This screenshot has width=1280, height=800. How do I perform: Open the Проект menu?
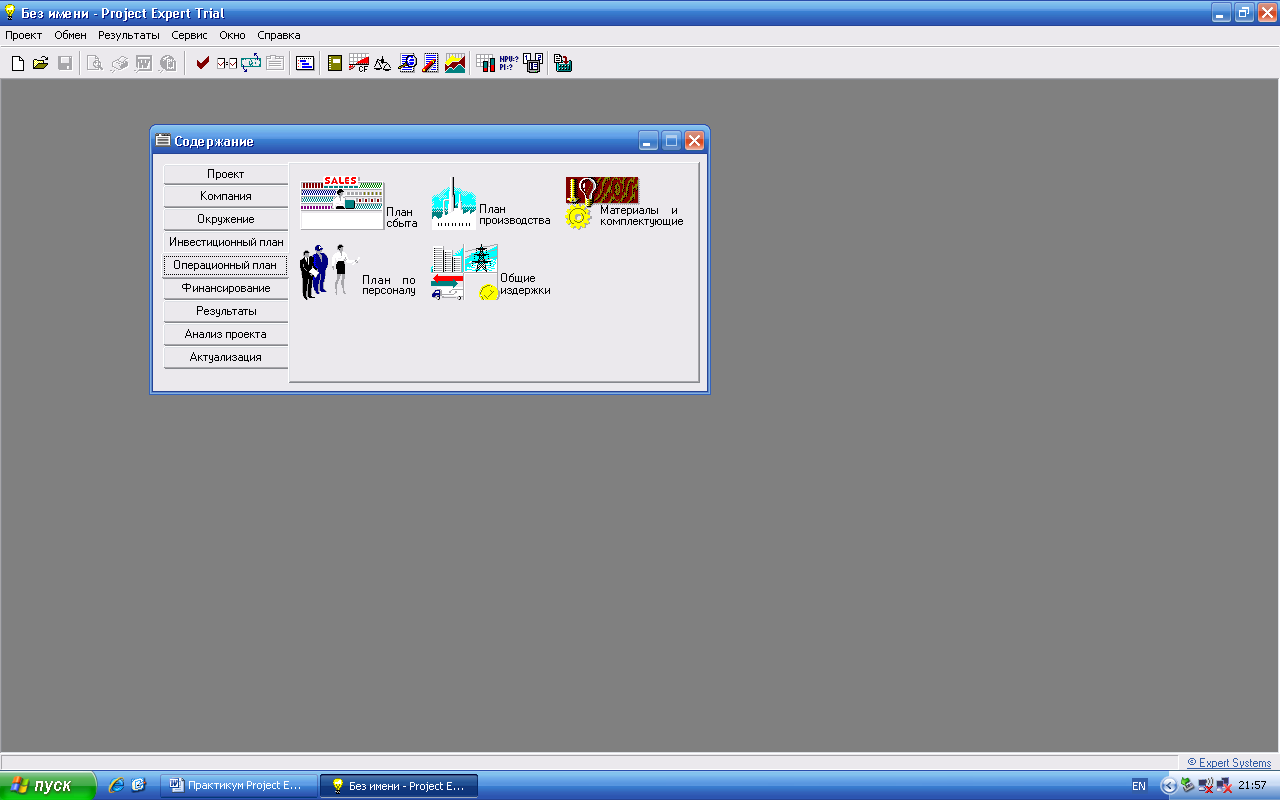24,35
